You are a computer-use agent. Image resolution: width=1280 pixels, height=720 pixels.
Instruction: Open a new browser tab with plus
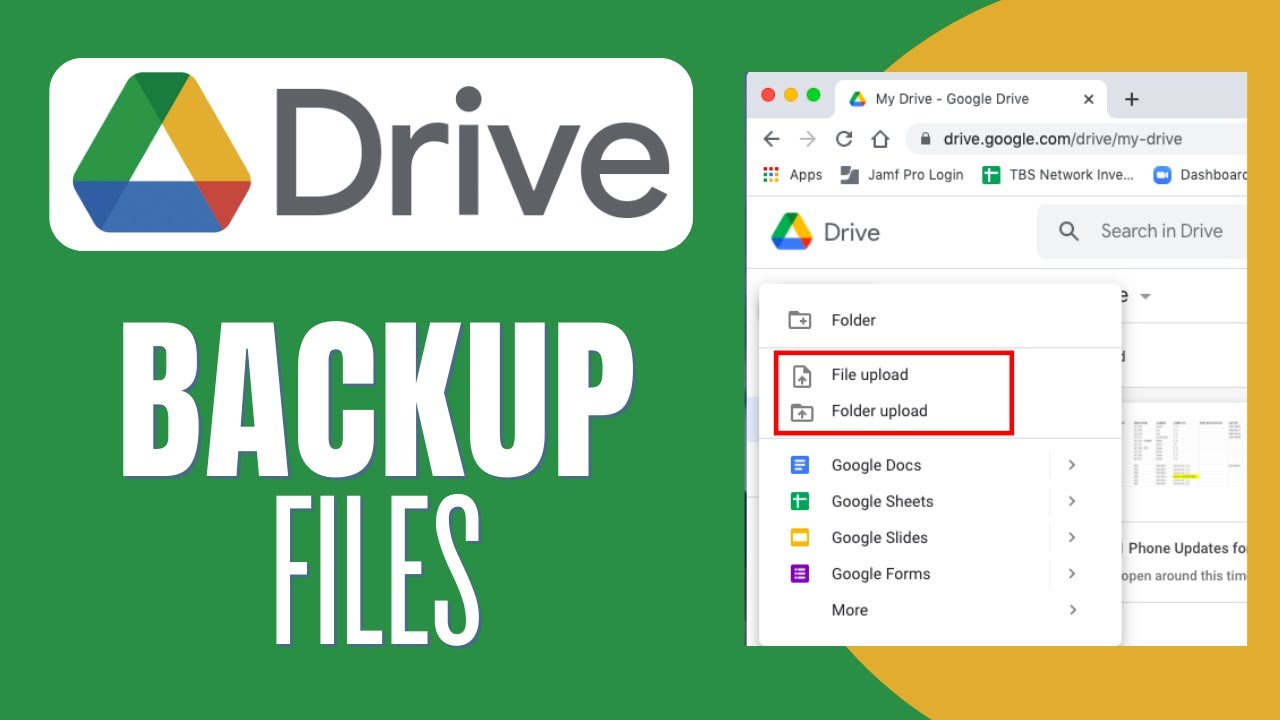1132,99
